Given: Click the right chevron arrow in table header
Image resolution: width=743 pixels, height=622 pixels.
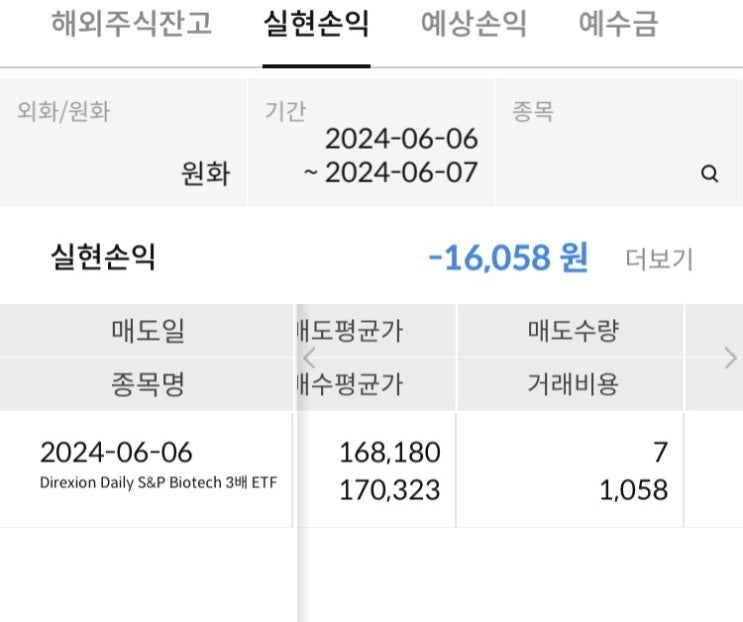Looking at the screenshot, I should pos(730,357).
